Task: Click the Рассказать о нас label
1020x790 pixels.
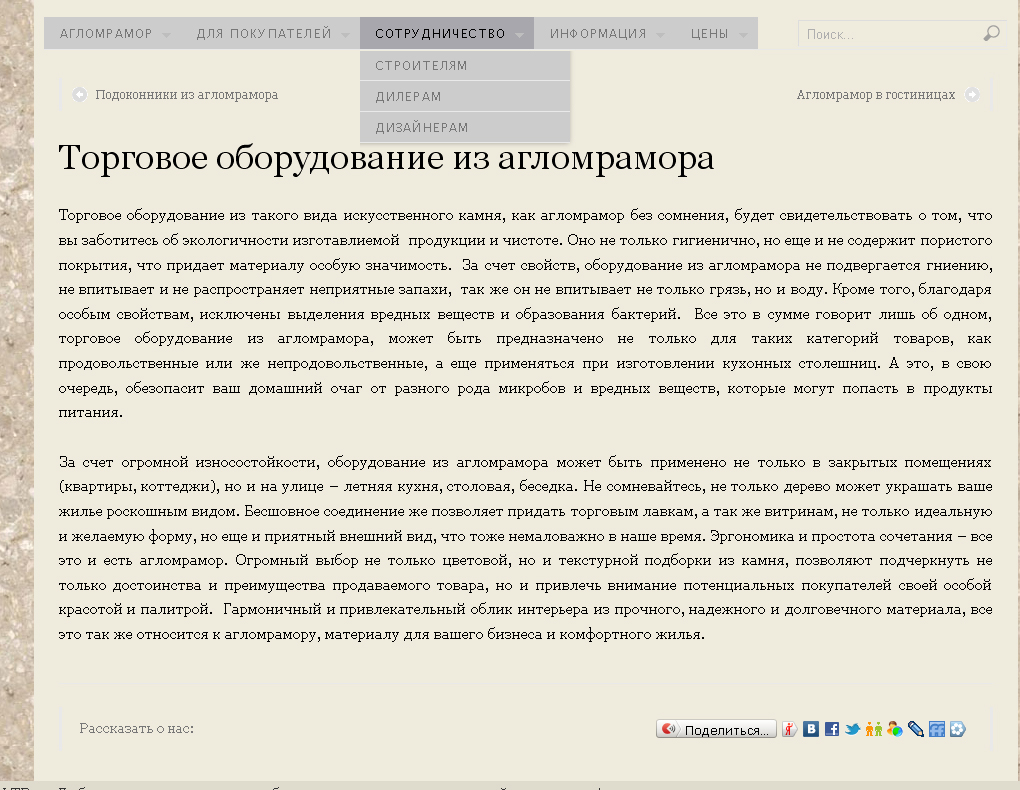Action: point(137,729)
